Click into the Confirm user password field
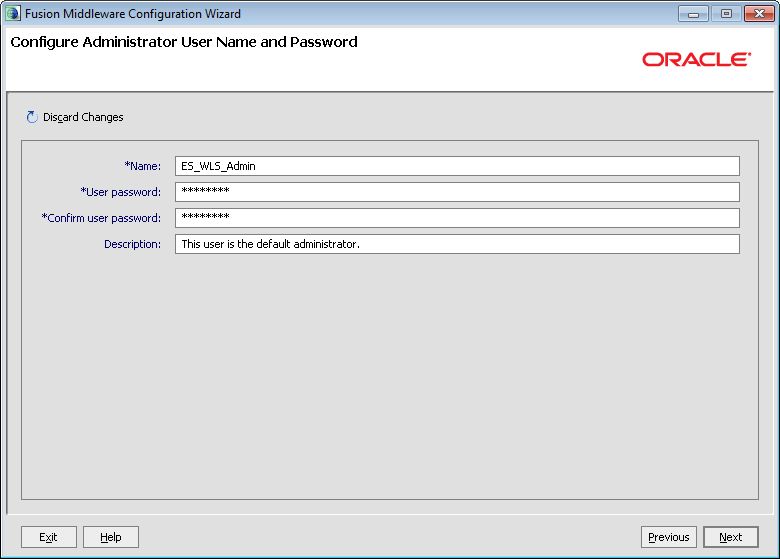Image resolution: width=780 pixels, height=559 pixels. click(457, 218)
